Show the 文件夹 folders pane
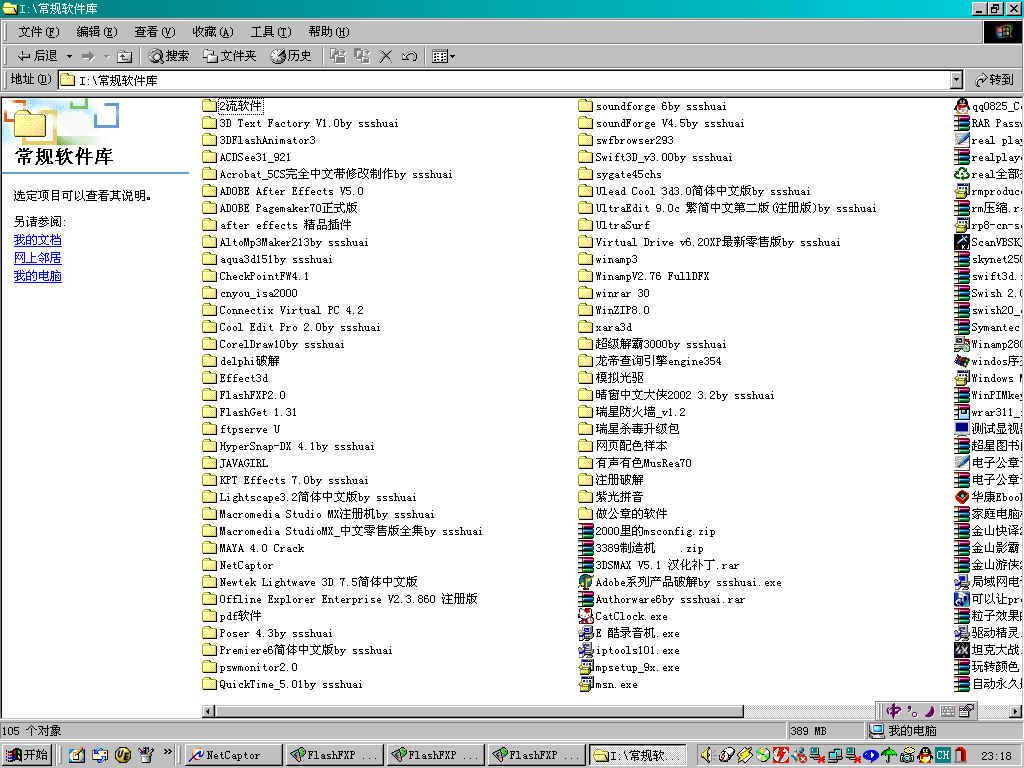The width and height of the screenshot is (1024, 768). click(x=229, y=56)
